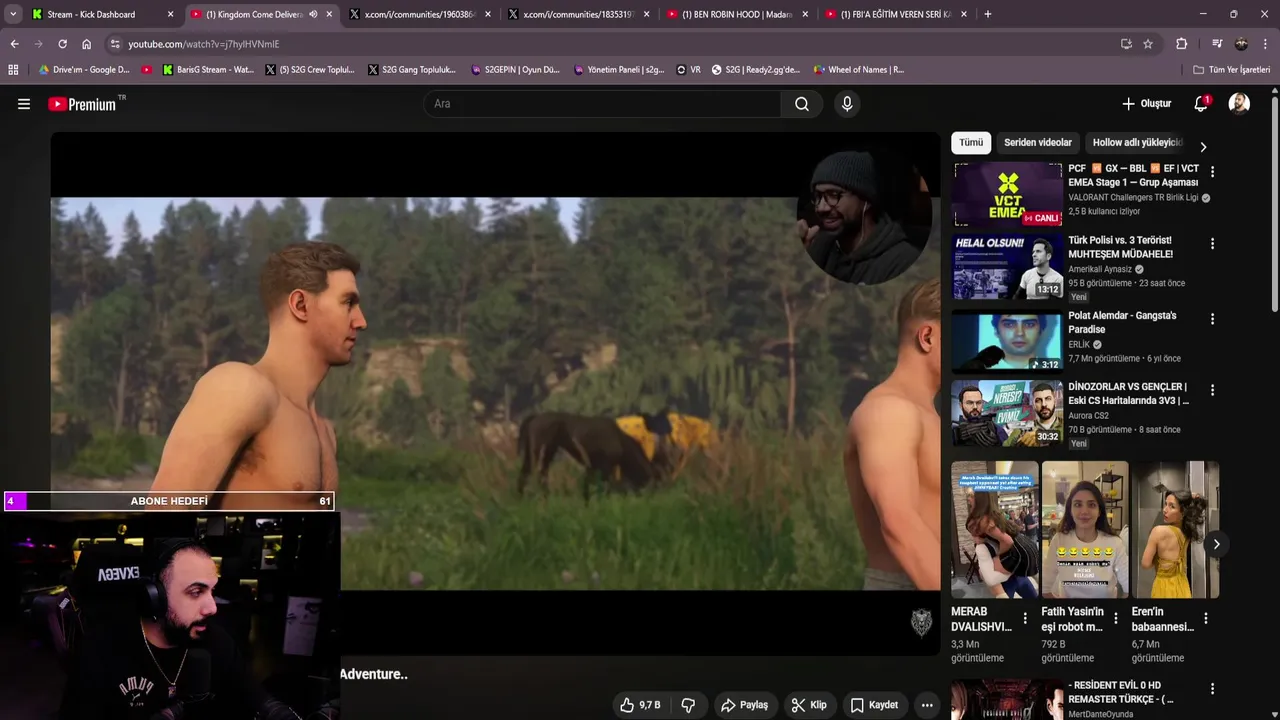Viewport: 1280px width, 720px height.
Task: Click the Paylaş share button
Action: tap(745, 705)
